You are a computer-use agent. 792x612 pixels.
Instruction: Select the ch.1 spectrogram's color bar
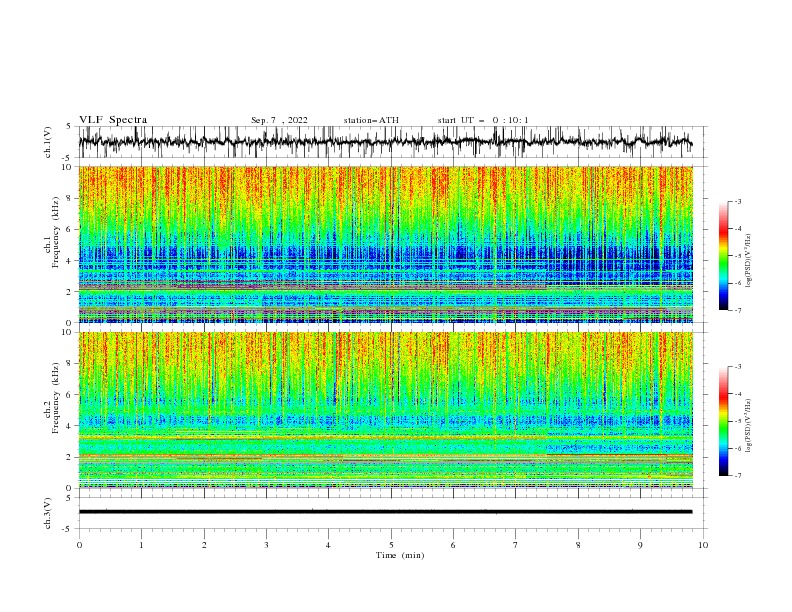coord(724,256)
